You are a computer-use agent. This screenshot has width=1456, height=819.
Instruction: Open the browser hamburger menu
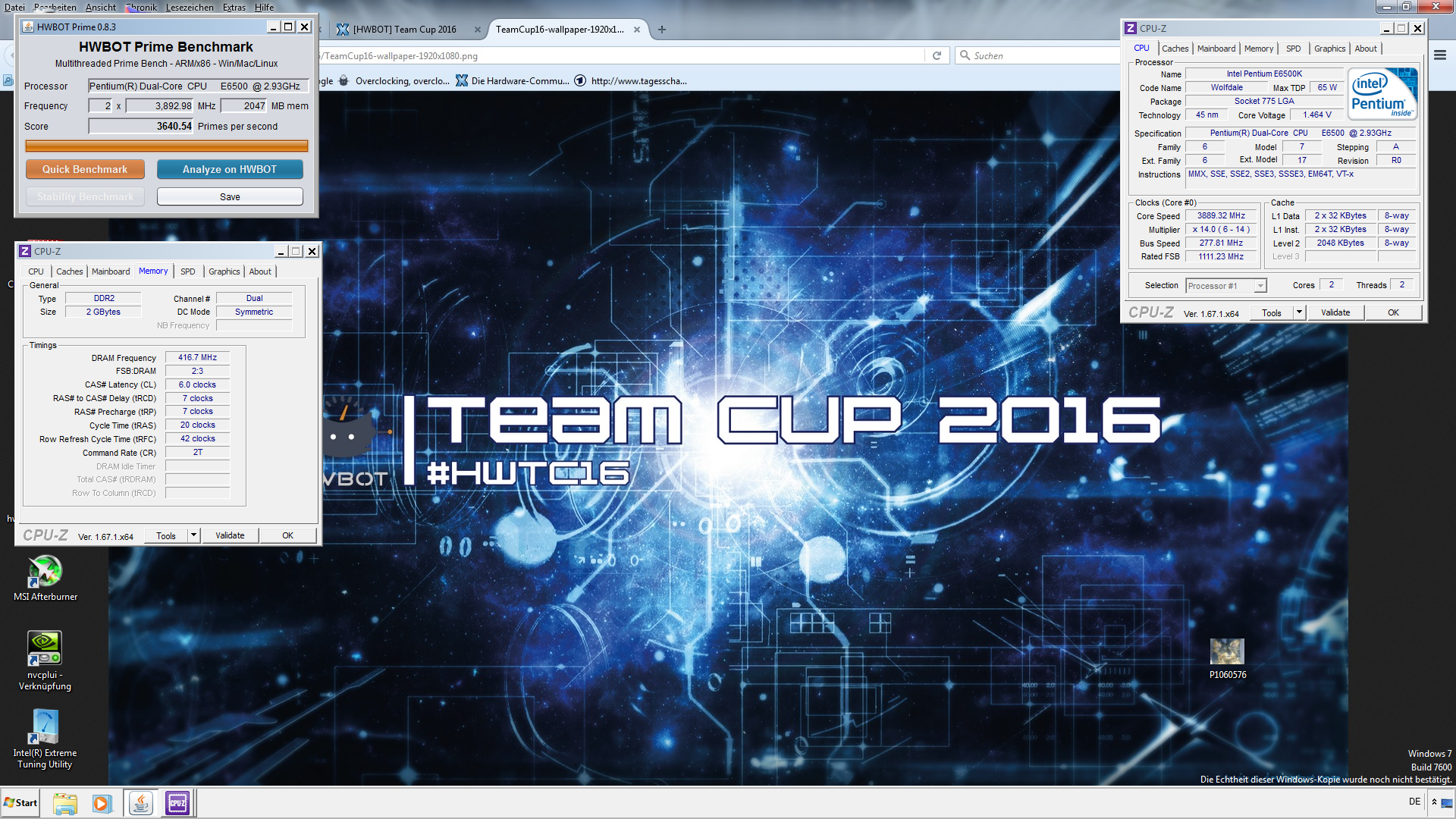[x=1439, y=55]
